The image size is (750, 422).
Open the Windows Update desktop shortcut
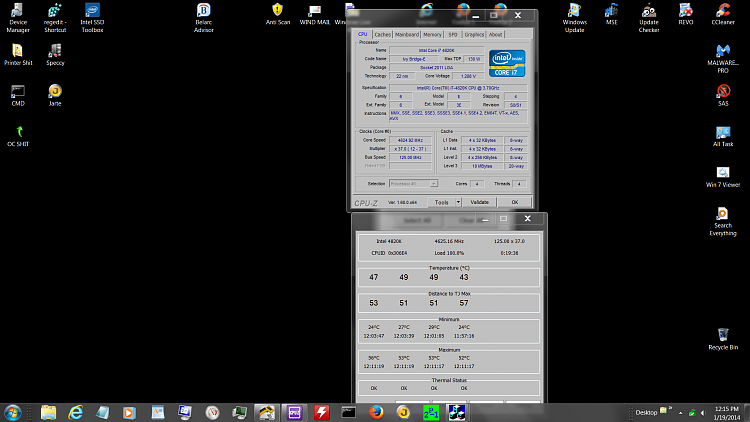574,18
